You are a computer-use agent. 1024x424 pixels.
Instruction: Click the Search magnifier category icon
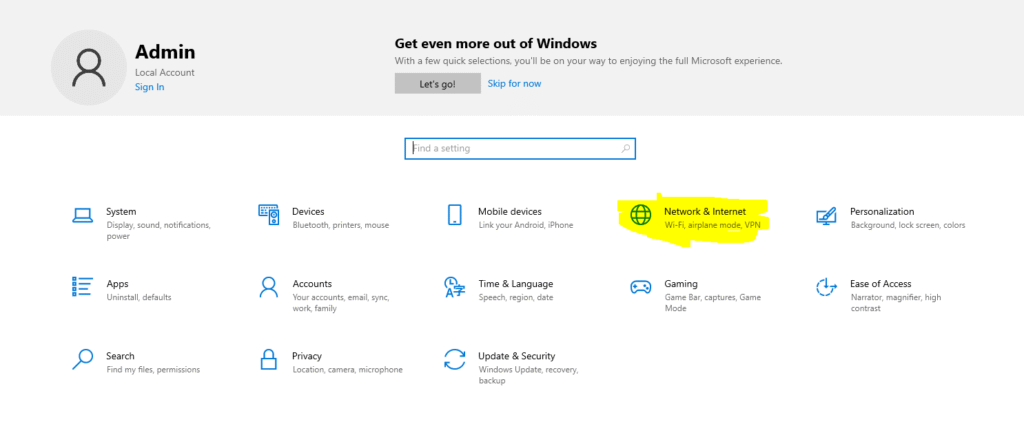[82, 360]
